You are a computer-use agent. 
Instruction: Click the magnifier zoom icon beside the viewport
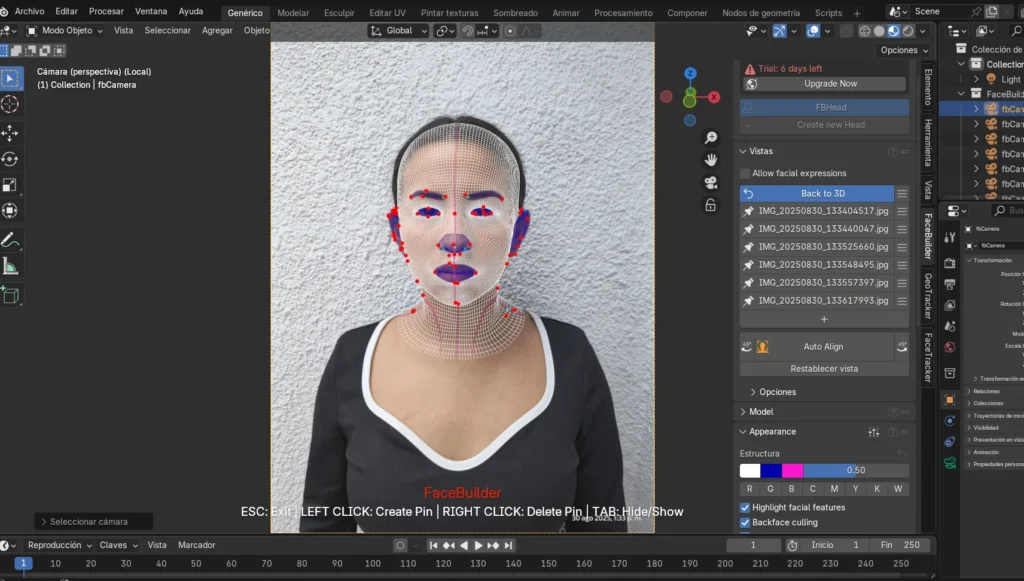click(x=710, y=137)
